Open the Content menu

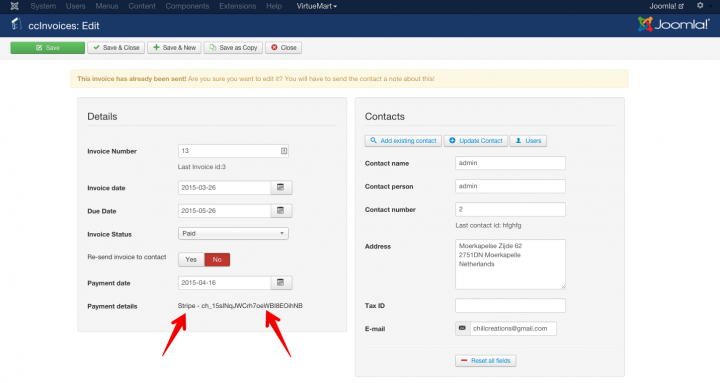(x=142, y=6)
